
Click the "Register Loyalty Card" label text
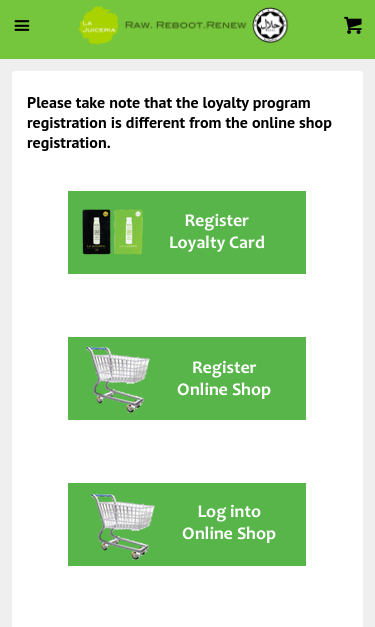point(217,232)
